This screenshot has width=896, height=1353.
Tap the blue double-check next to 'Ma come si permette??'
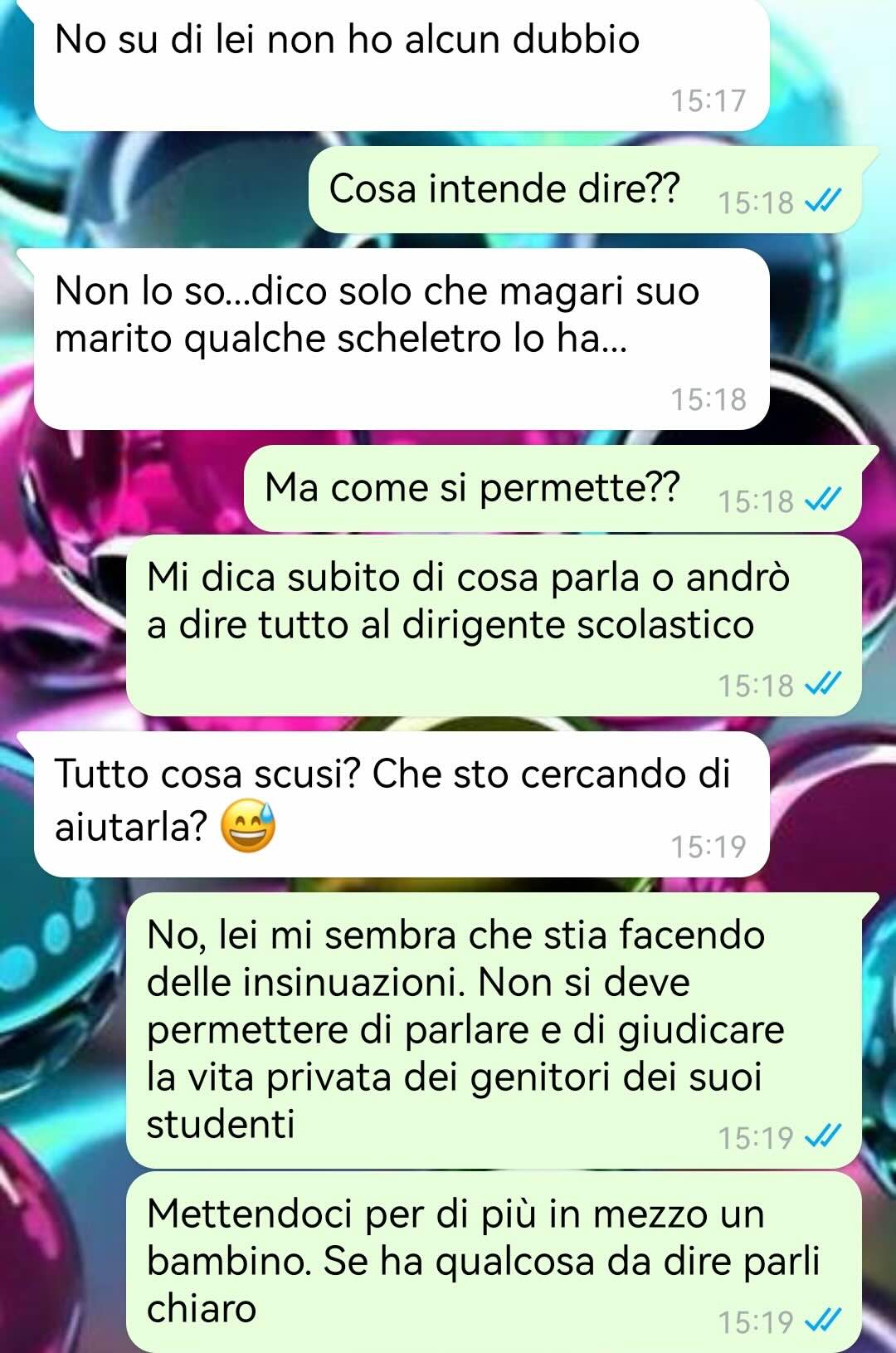(x=824, y=500)
